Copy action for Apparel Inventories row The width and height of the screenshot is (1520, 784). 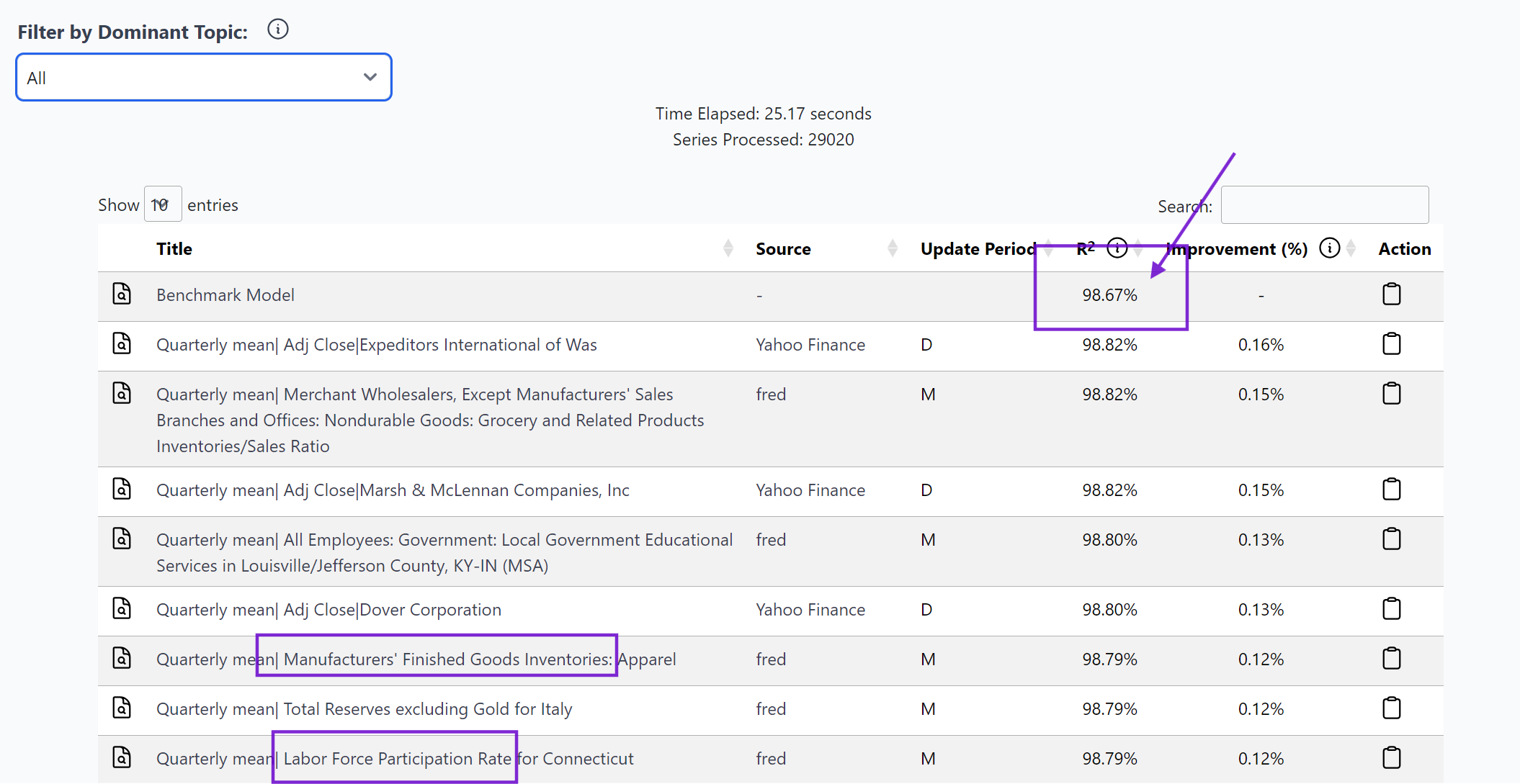[x=1391, y=658]
